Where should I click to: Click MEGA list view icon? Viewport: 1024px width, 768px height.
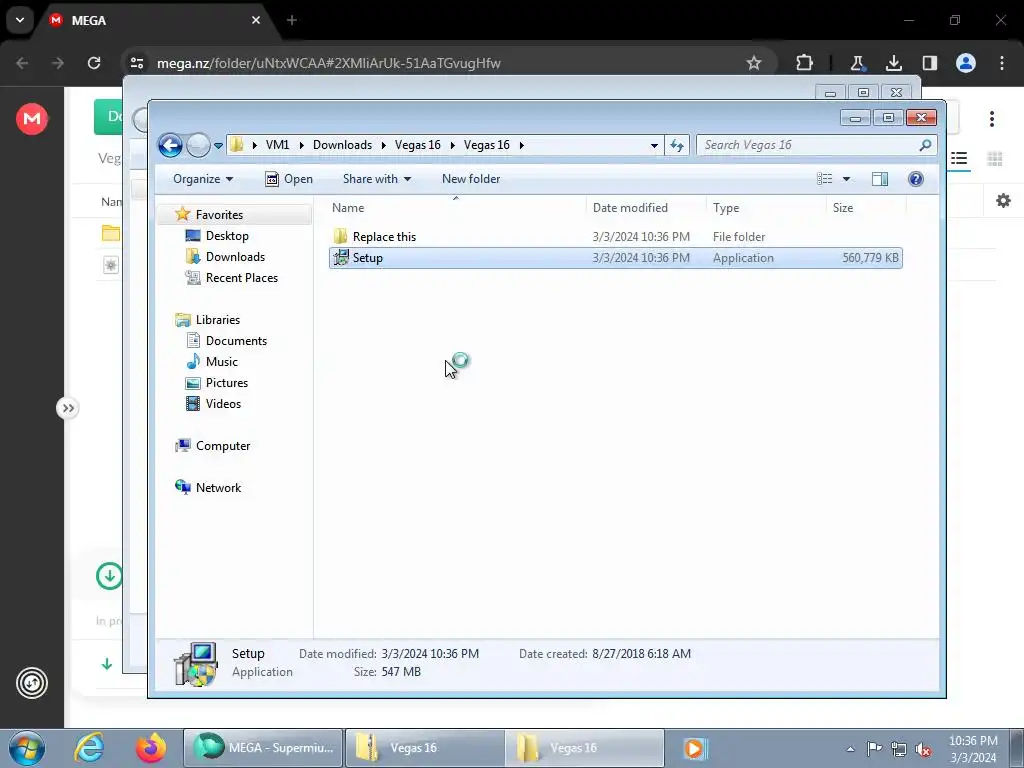click(959, 159)
